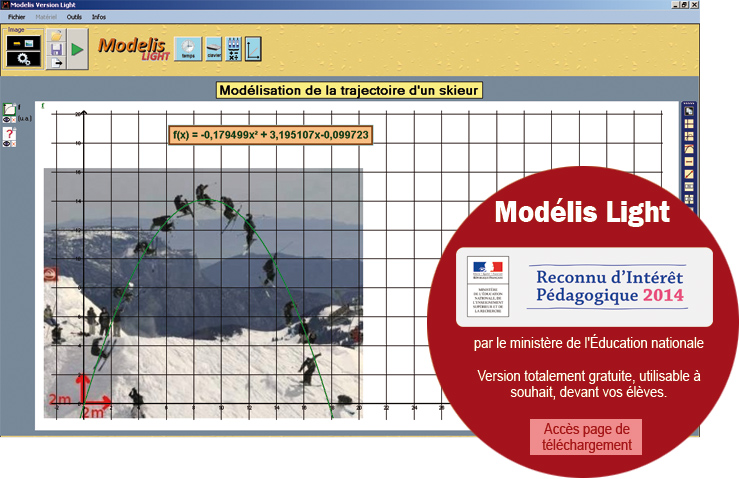Select the horizontal line tool

[689, 162]
